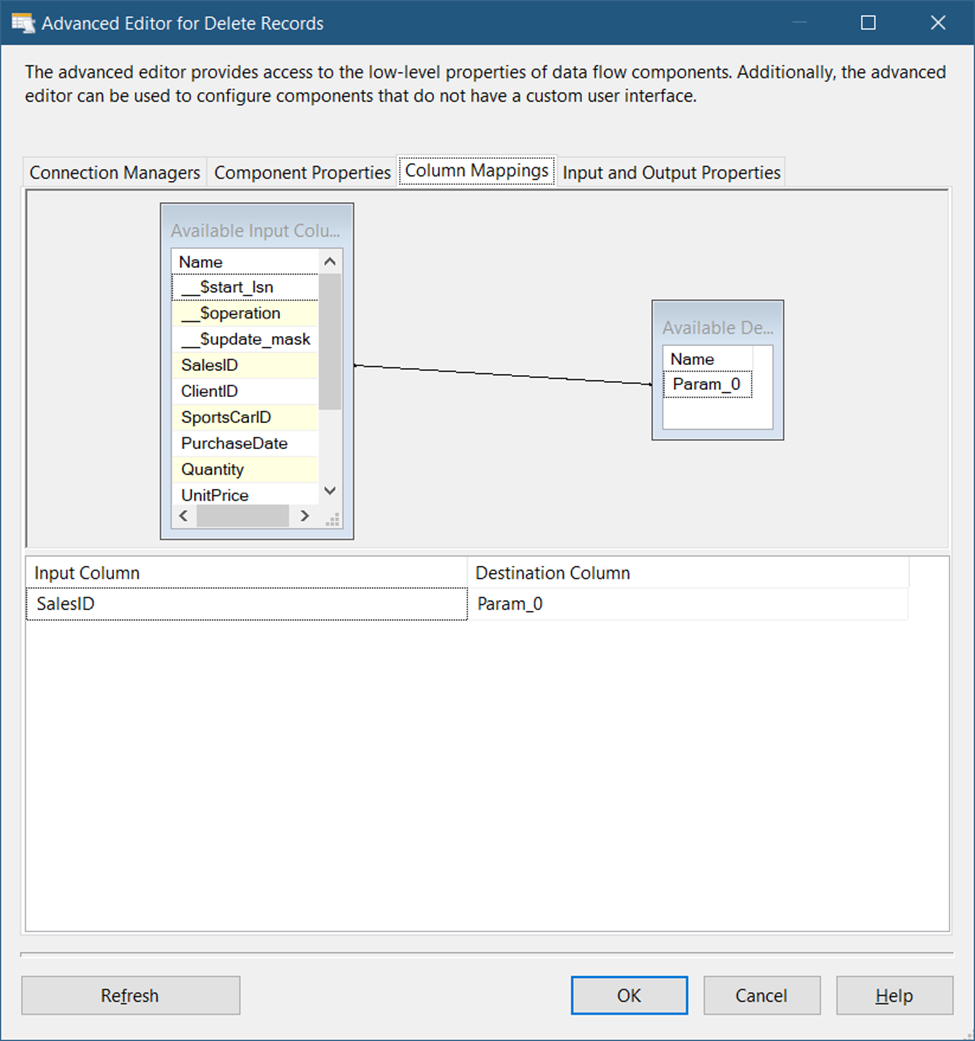This screenshot has height=1041, width=975.
Task: Select Param_0 in Available Destination Columns
Action: click(707, 384)
